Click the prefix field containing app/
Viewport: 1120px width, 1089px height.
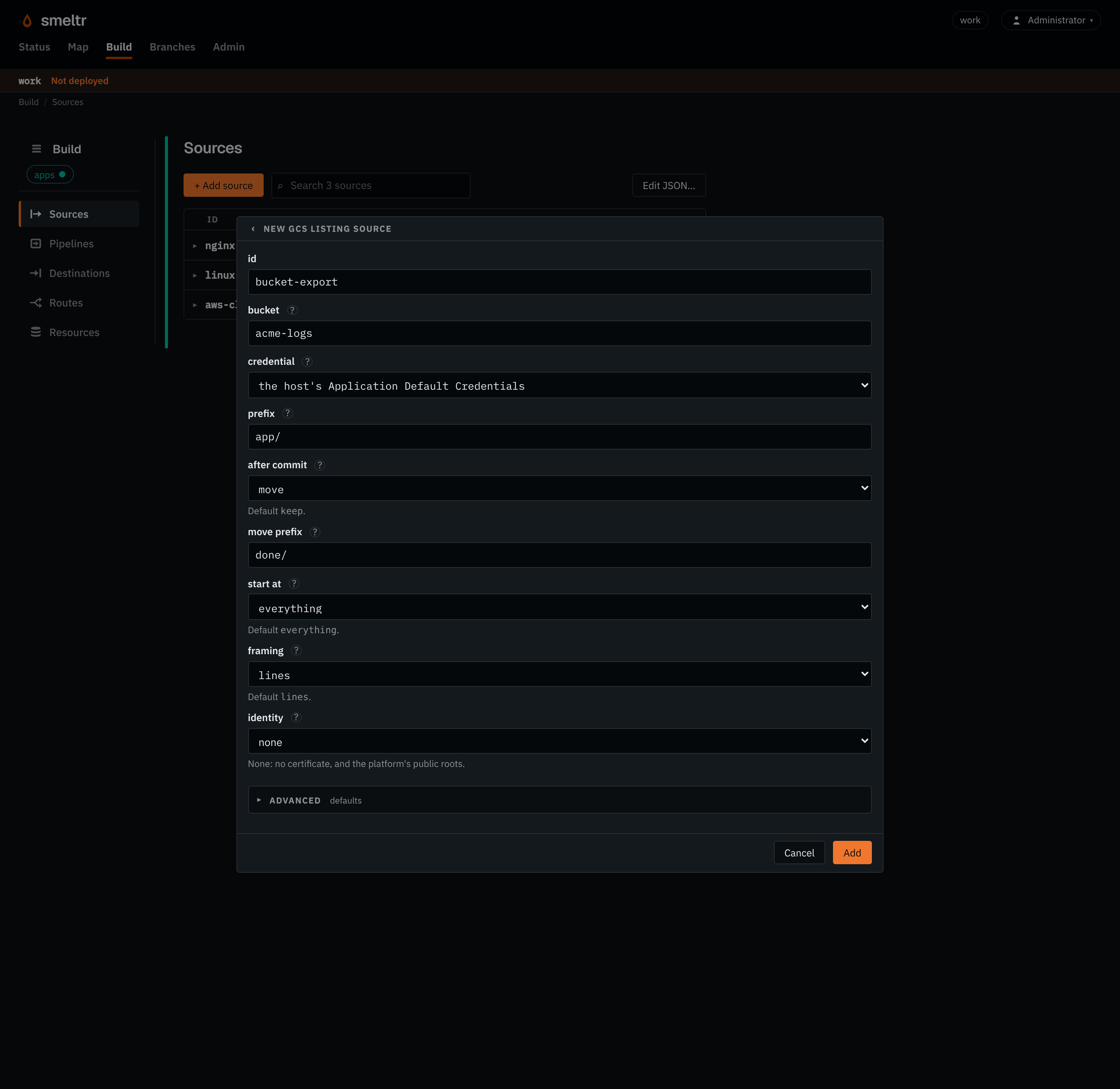[x=560, y=437]
